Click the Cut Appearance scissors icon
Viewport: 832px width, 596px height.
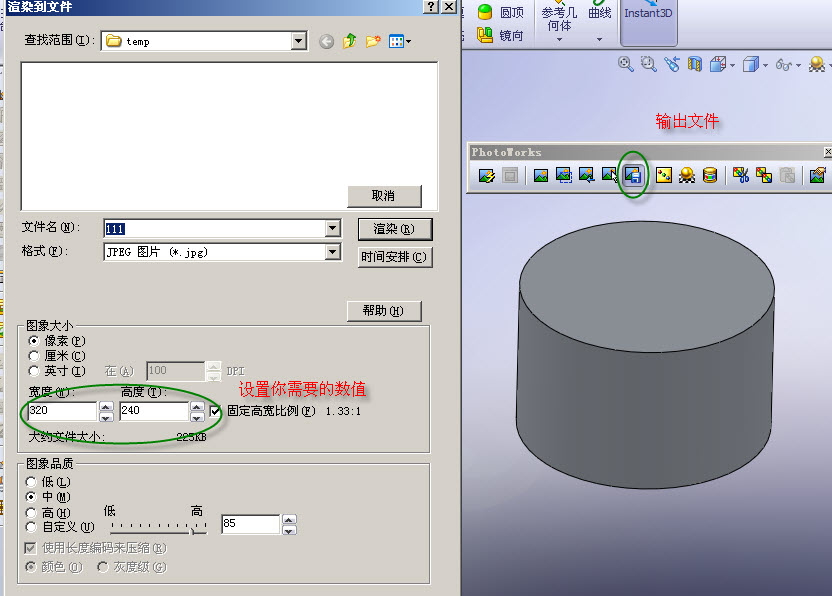741,175
